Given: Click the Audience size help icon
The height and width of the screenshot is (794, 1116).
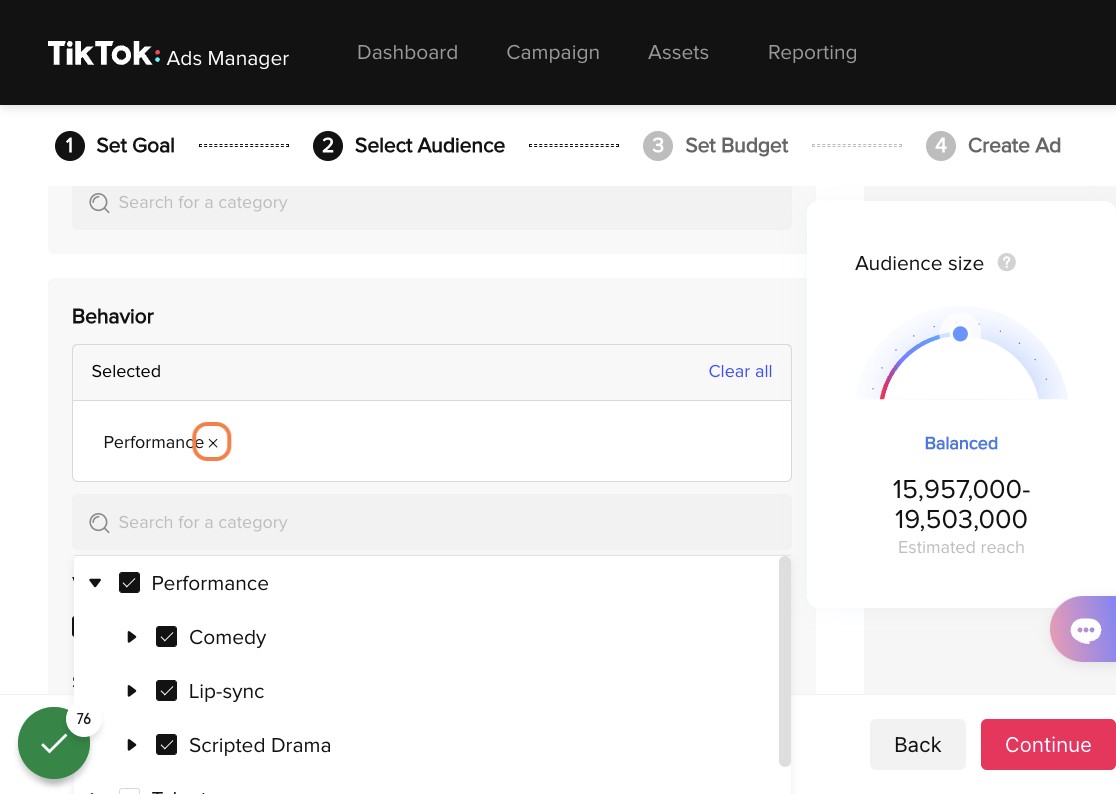Looking at the screenshot, I should coord(1006,263).
